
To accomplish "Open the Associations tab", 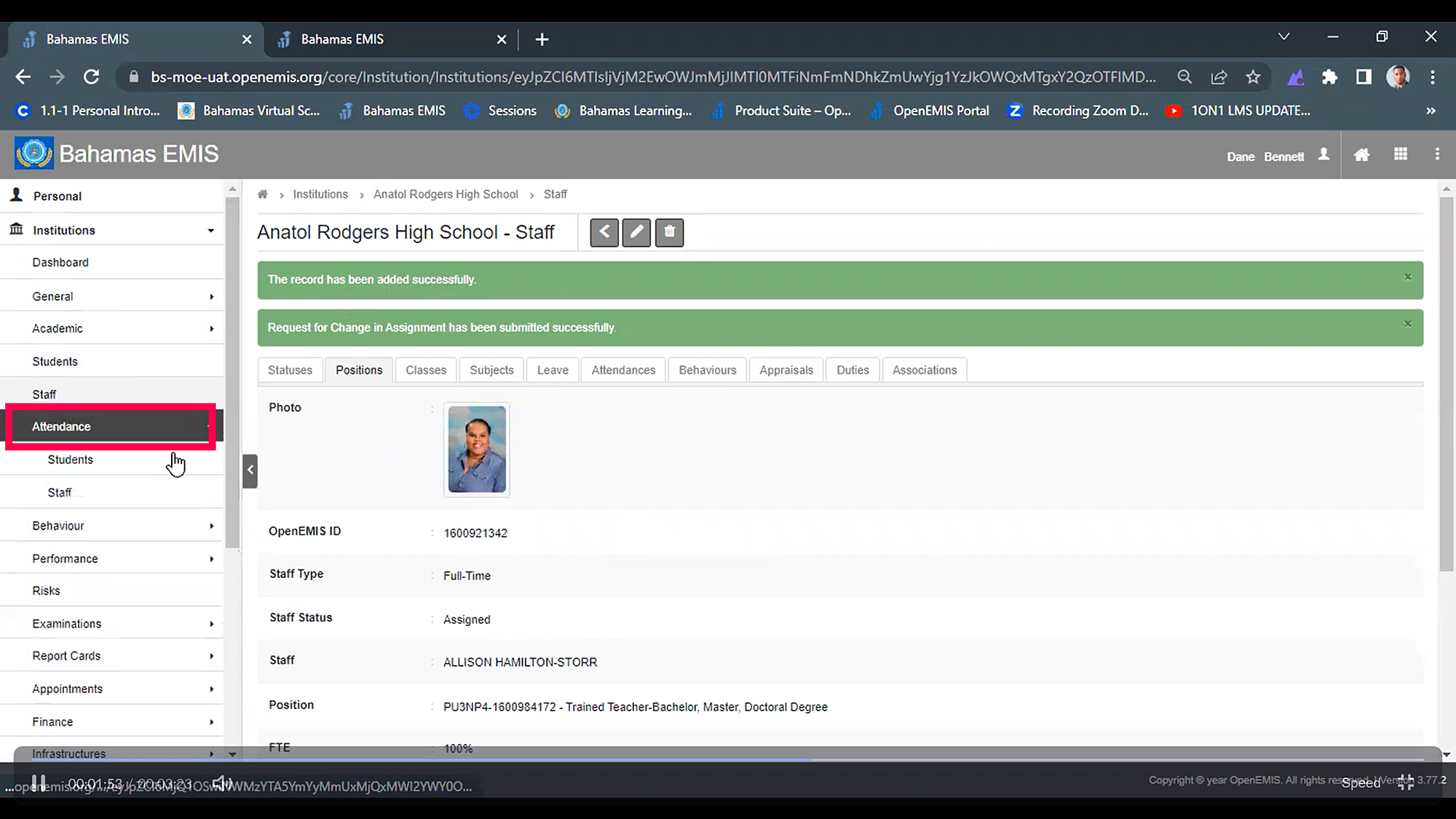I will [925, 370].
